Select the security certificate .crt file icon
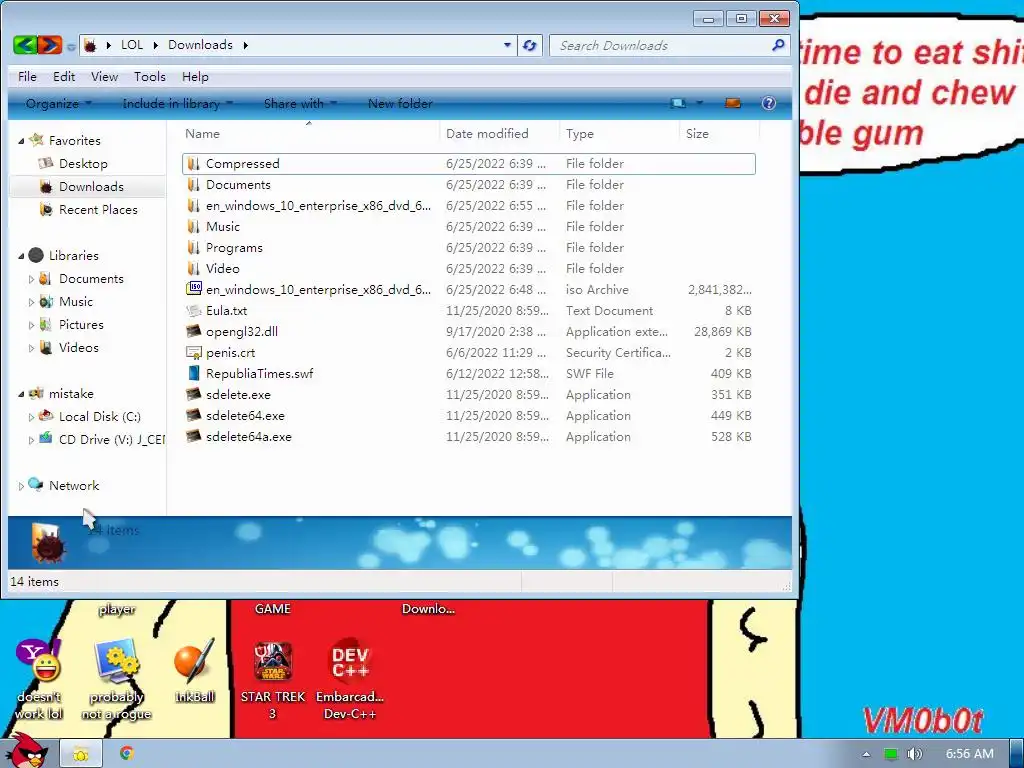The height and width of the screenshot is (768, 1024). (193, 352)
